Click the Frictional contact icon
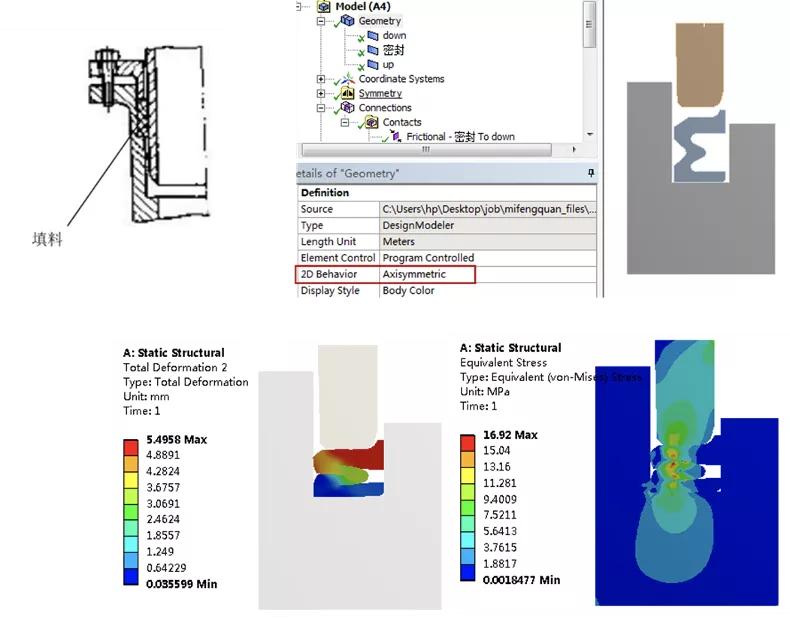 point(396,136)
